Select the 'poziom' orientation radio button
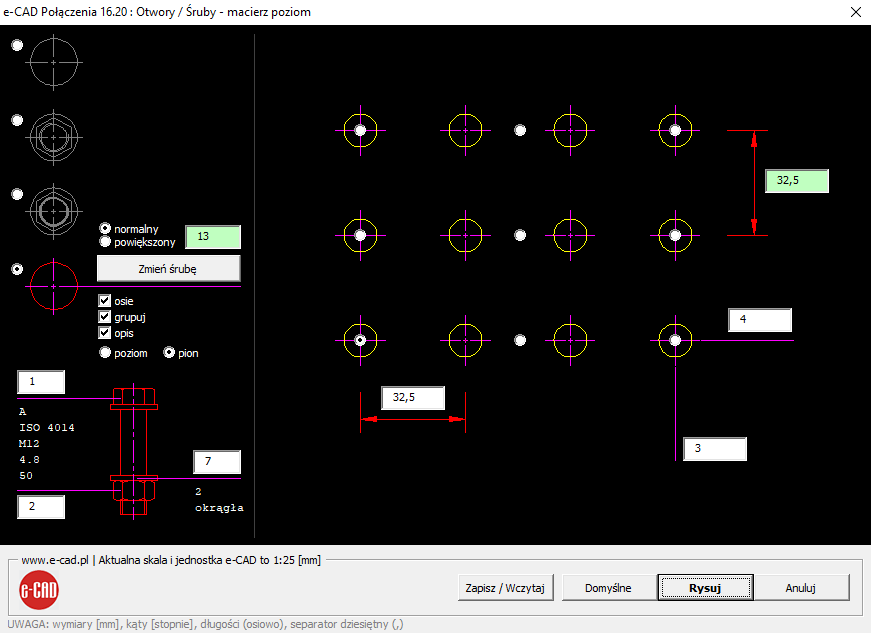 tap(105, 353)
